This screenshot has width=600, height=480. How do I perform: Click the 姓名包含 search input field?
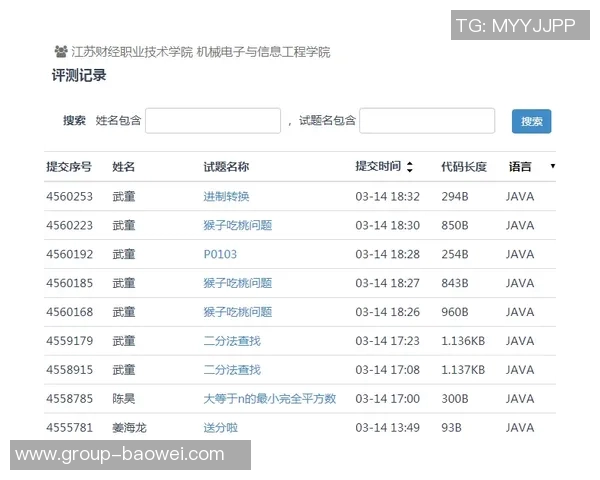tap(212, 121)
